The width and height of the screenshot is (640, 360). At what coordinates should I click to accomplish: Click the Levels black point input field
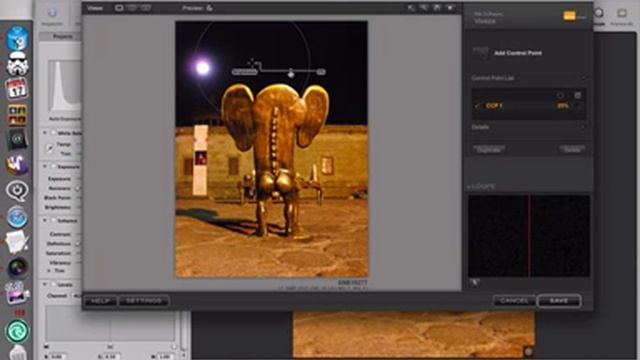(x=58, y=356)
